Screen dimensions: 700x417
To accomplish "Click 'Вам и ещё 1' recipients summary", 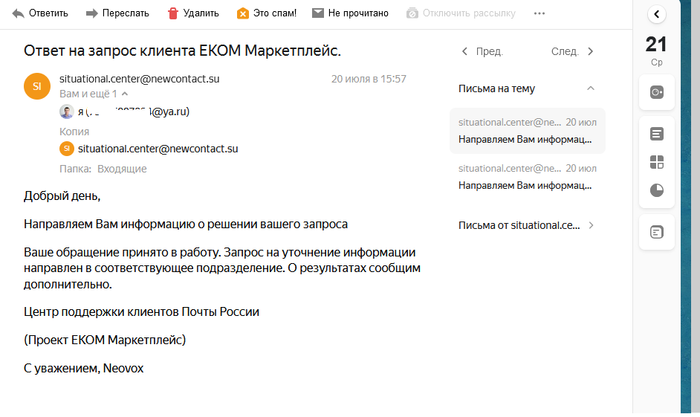I will (x=88, y=94).
